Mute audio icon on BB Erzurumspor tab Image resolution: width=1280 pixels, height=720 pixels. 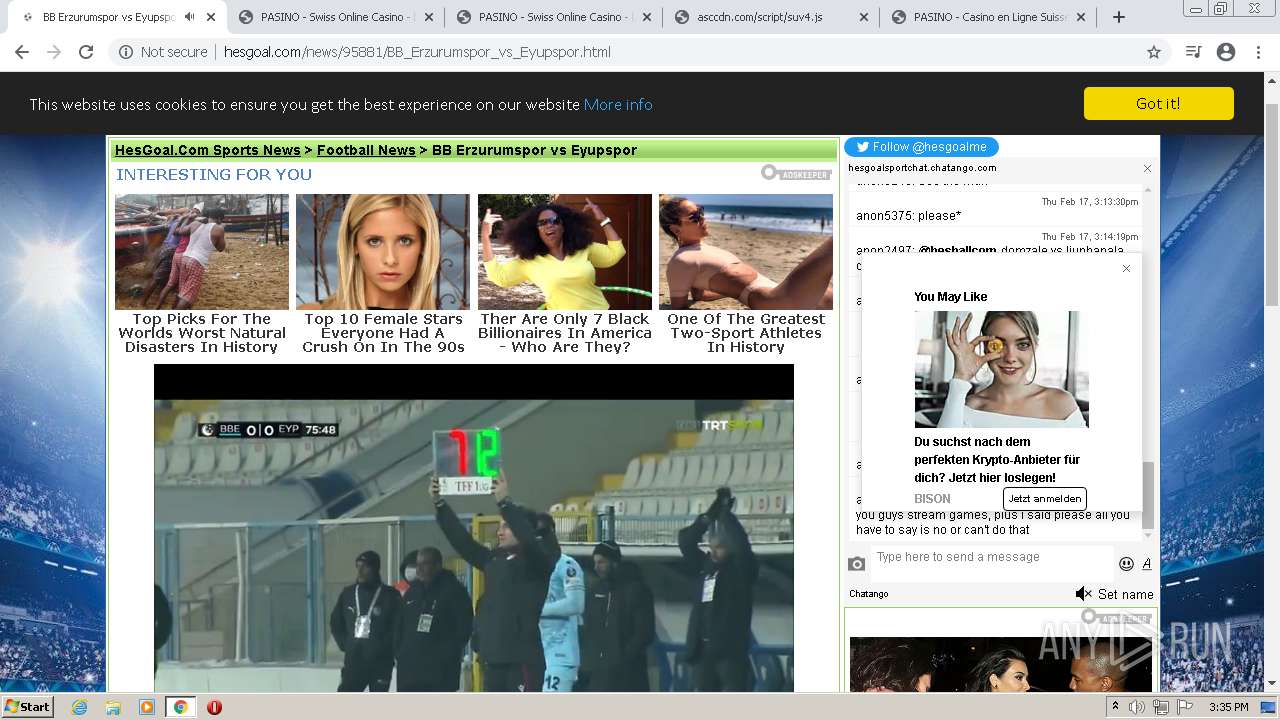189,17
